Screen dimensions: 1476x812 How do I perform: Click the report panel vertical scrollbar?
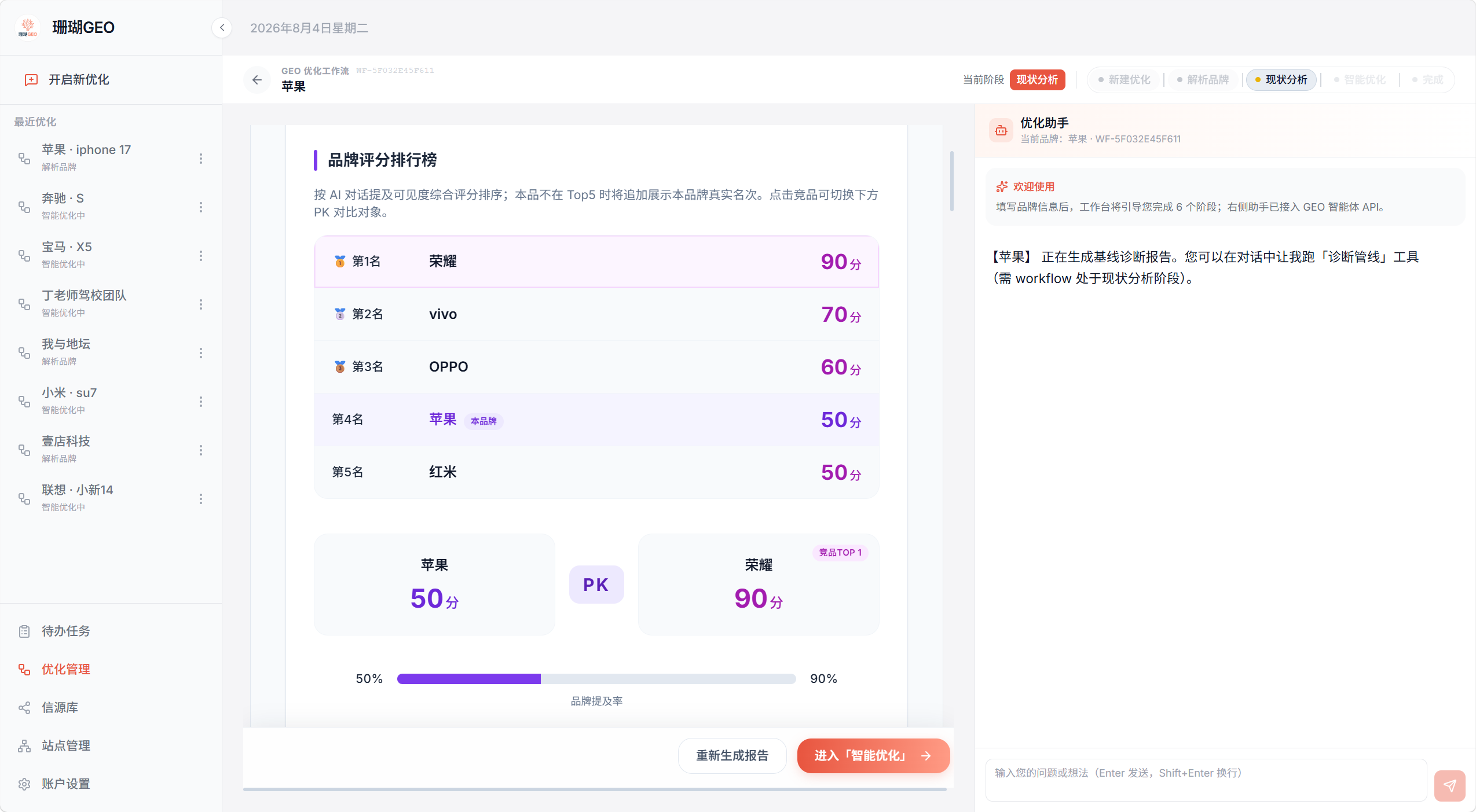pyautogui.click(x=951, y=182)
